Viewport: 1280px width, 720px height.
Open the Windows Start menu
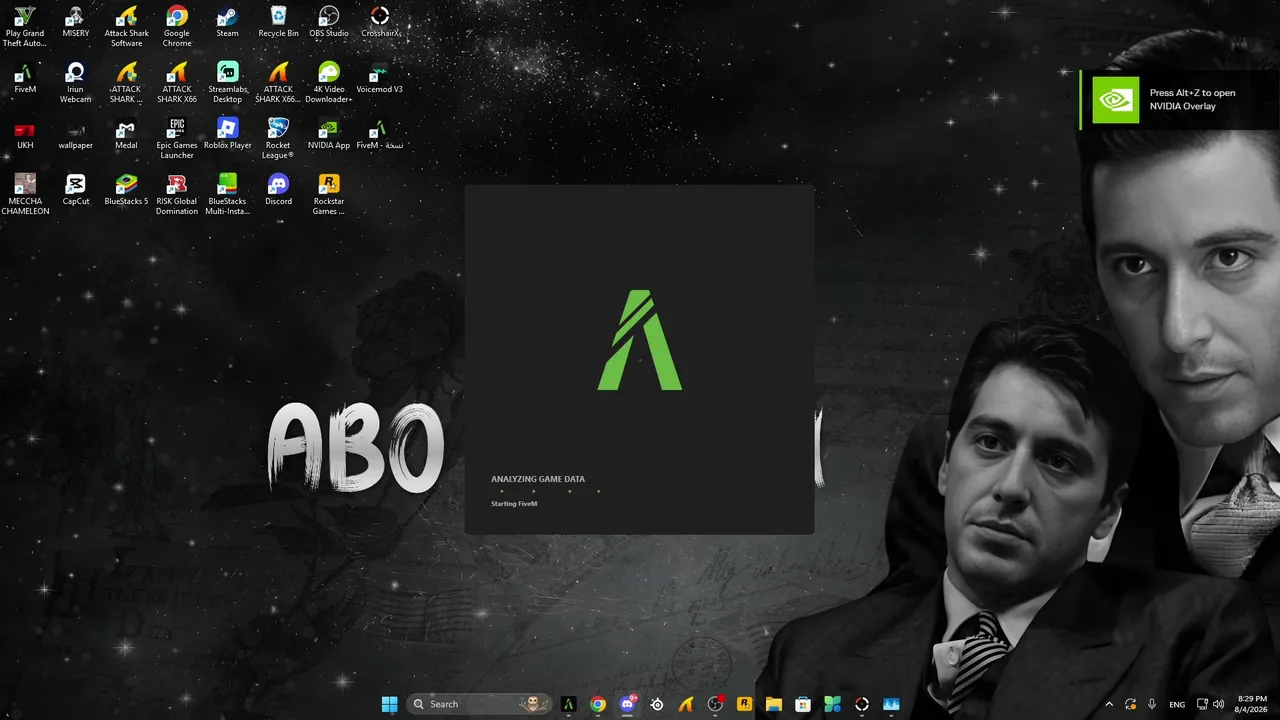click(389, 704)
